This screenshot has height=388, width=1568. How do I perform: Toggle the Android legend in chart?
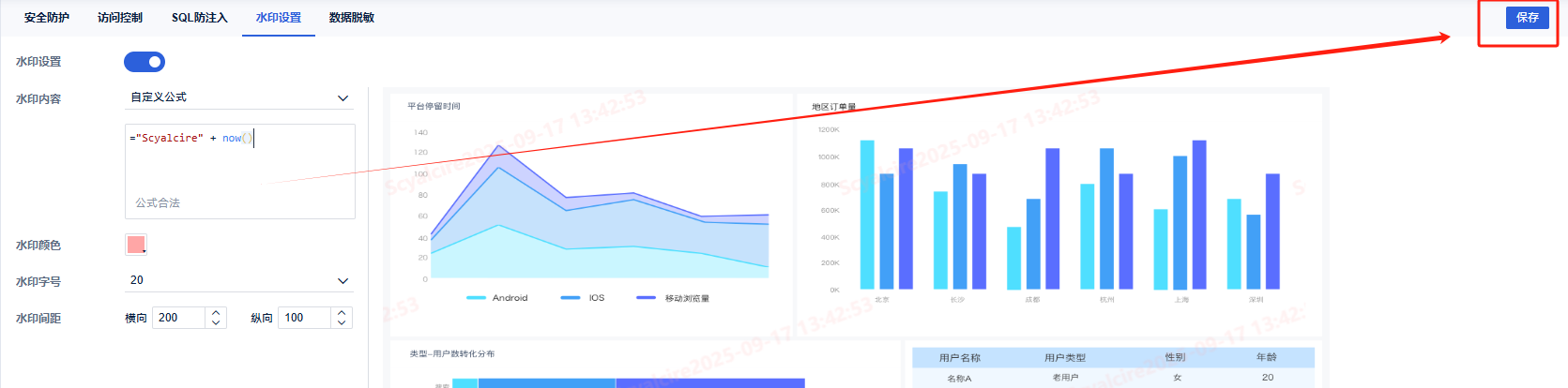pos(498,298)
